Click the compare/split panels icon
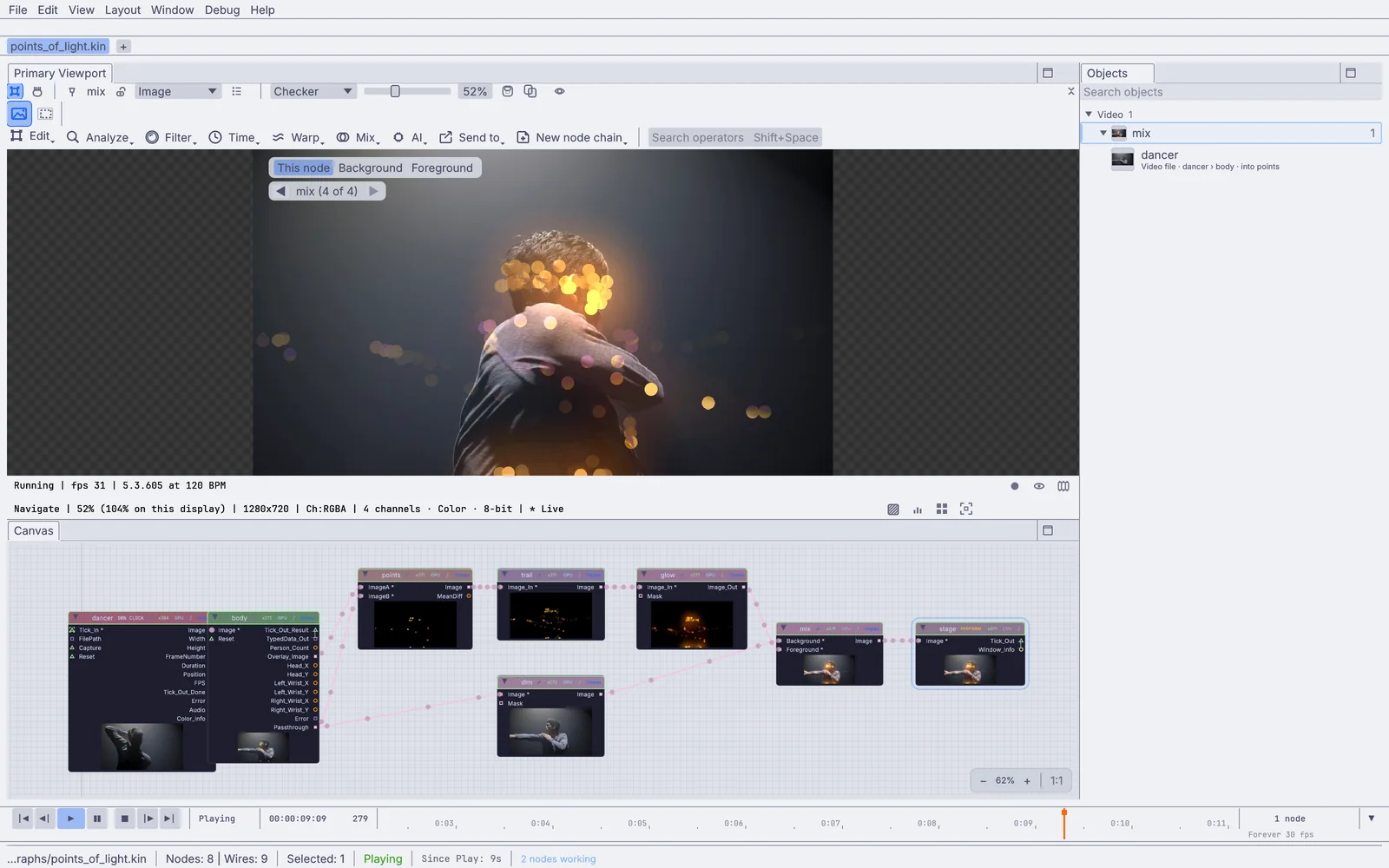This screenshot has width=1389, height=868. point(1063,486)
